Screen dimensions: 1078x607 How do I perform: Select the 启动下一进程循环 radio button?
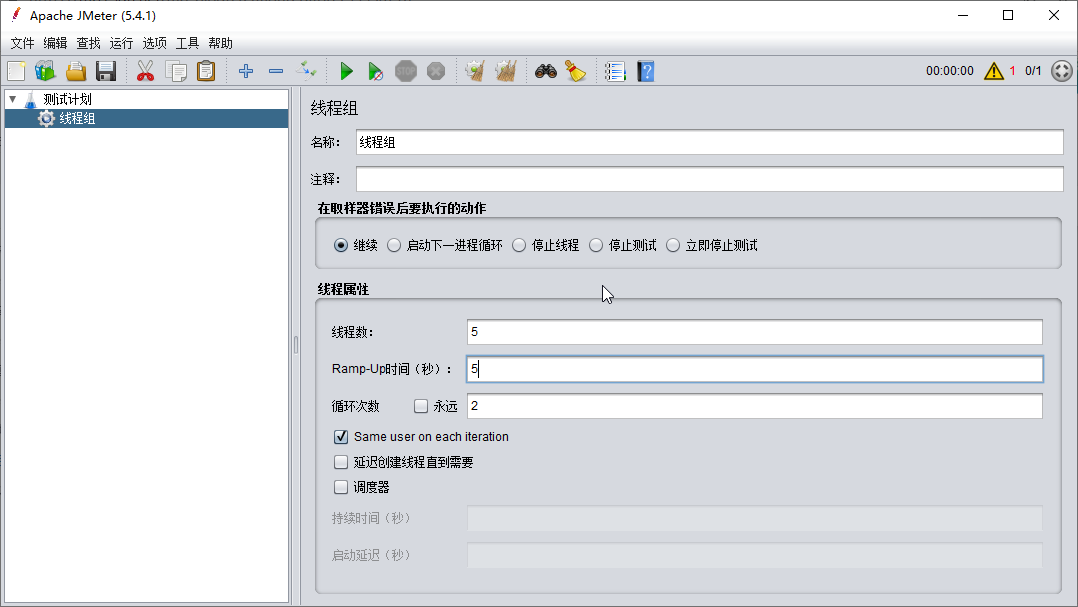pos(393,245)
